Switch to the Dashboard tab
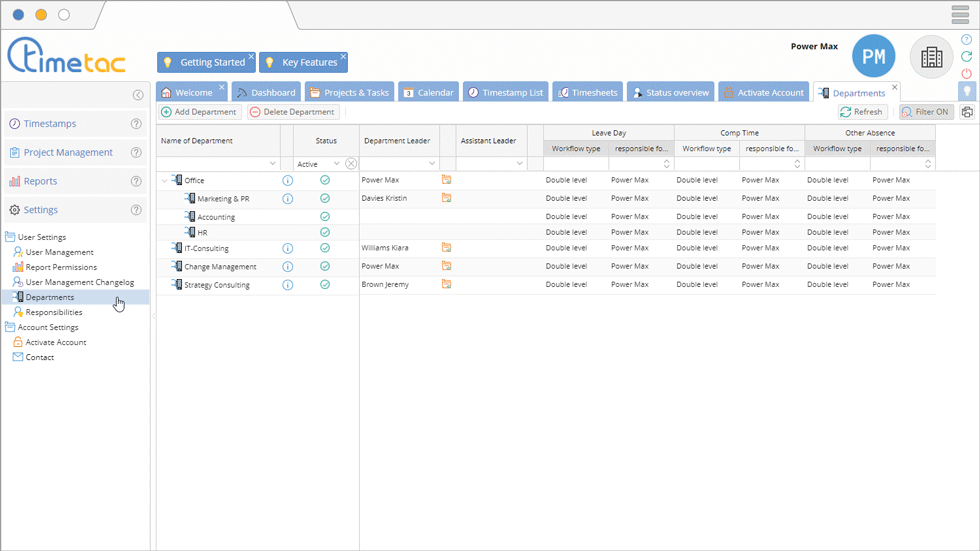This screenshot has width=980, height=551. 266,92
